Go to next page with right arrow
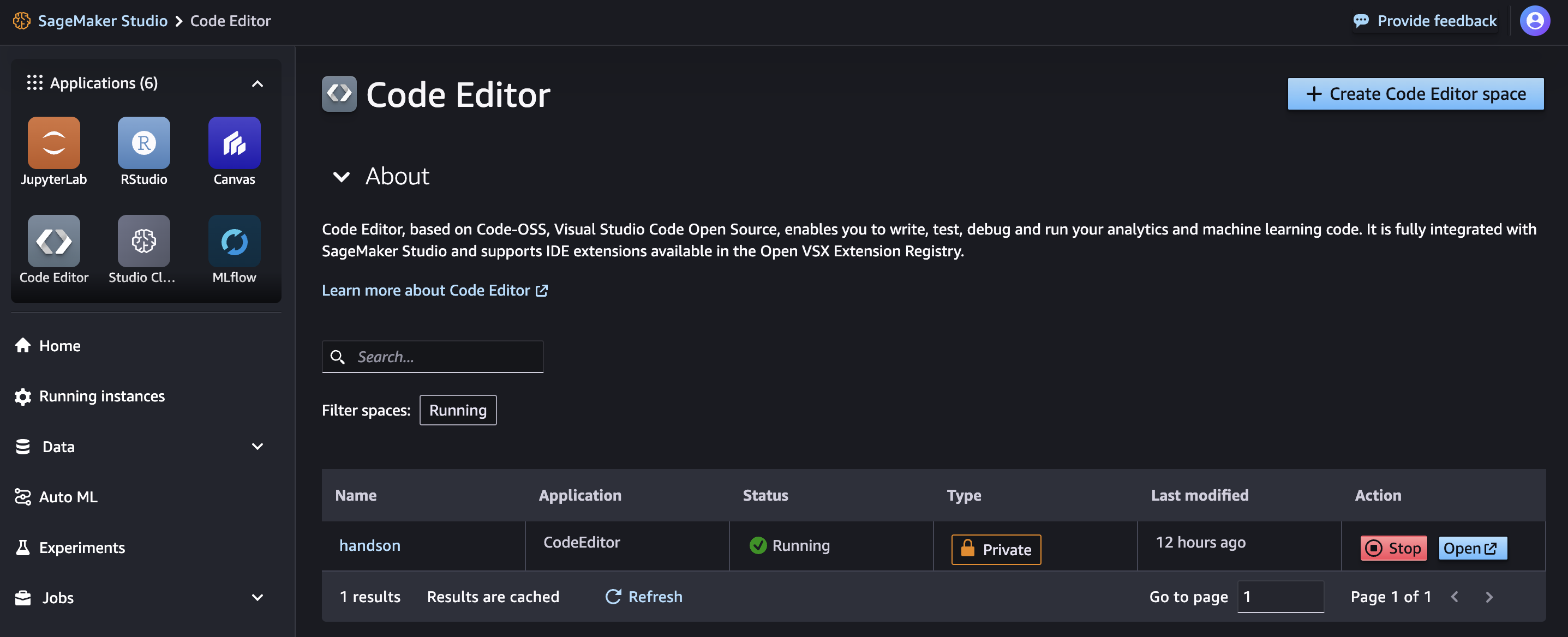 point(1489,597)
